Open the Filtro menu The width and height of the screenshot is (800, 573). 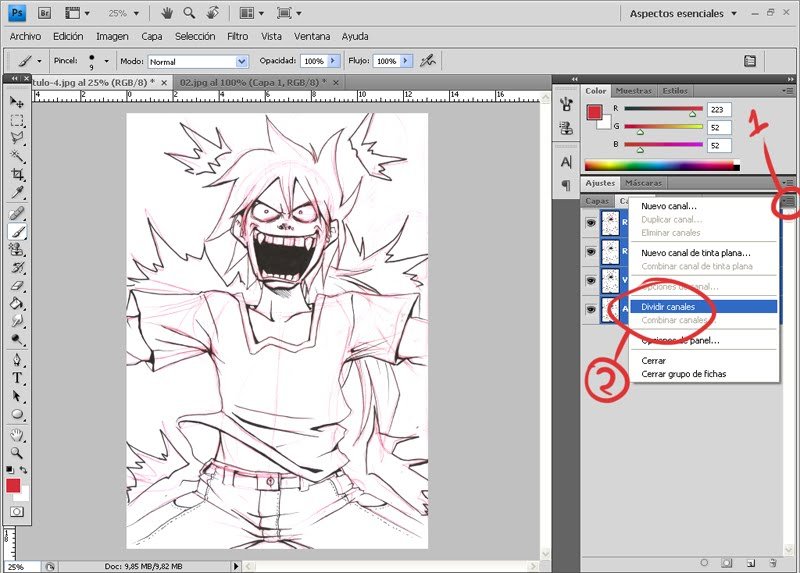[x=237, y=36]
